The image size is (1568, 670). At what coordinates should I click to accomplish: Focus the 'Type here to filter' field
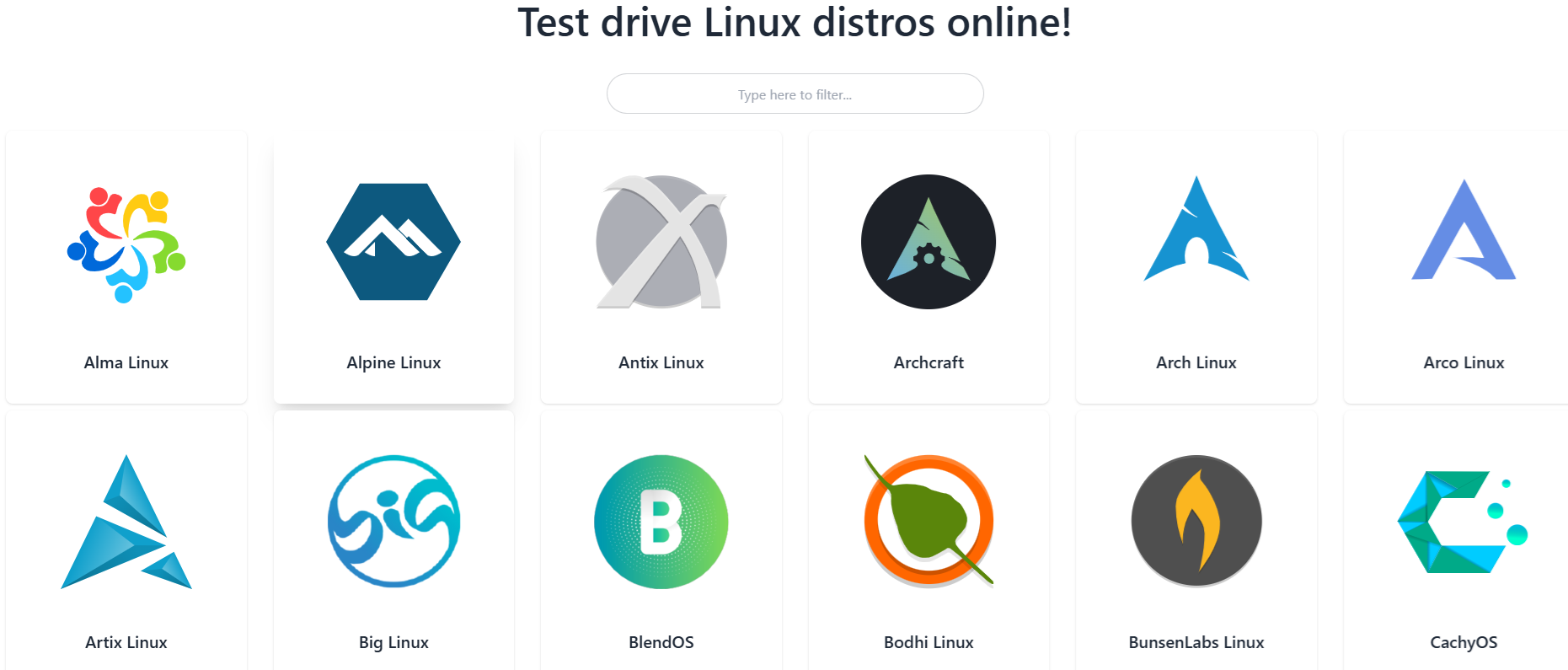point(795,94)
